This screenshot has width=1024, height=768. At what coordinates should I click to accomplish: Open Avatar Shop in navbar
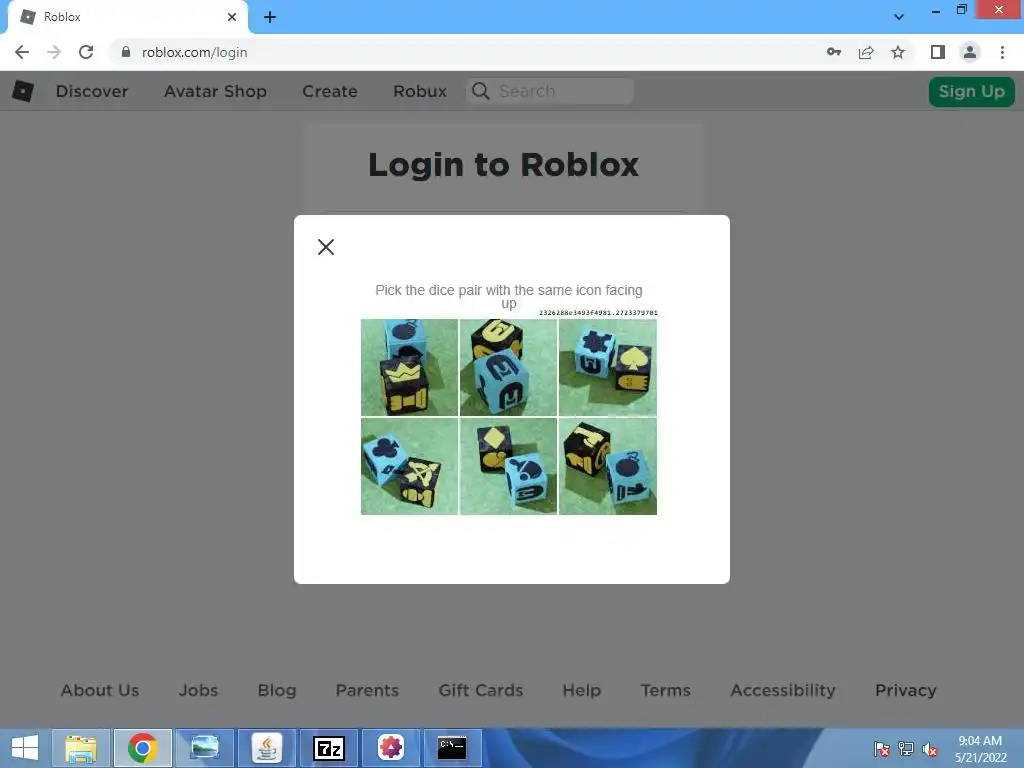pos(215,91)
